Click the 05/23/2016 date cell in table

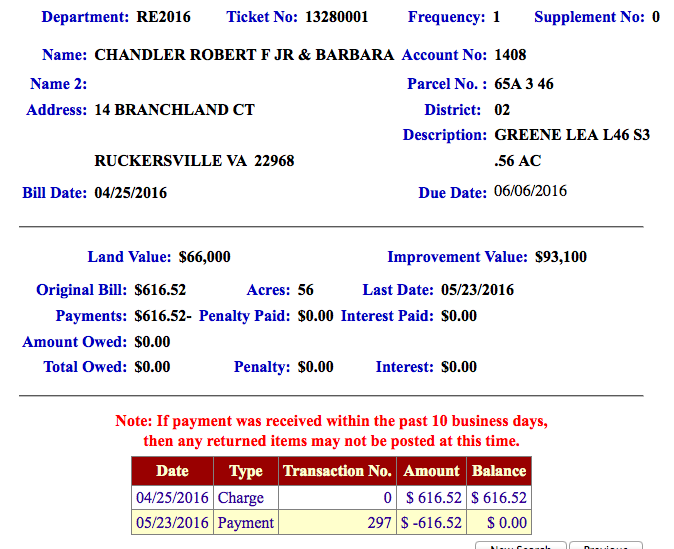[172, 523]
